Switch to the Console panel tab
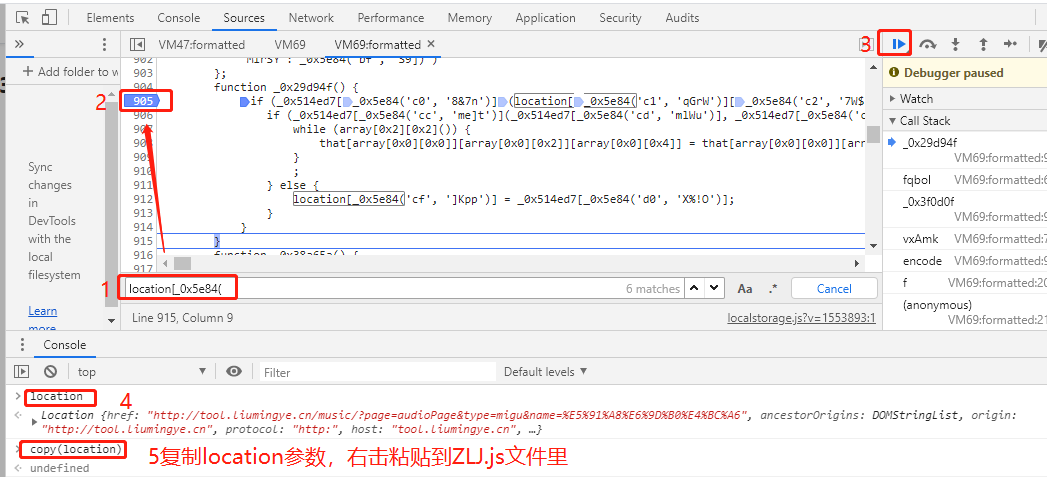 coord(178,18)
